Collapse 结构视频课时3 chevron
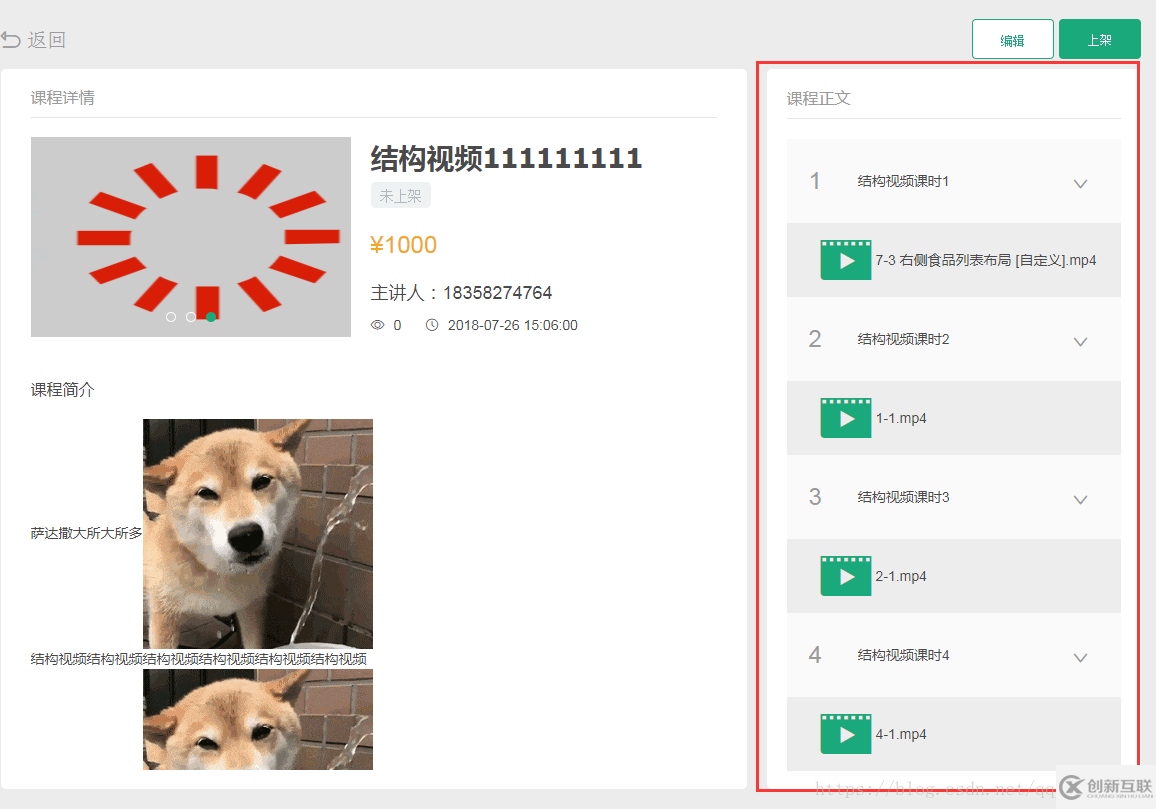This screenshot has width=1156, height=809. pos(1080,499)
